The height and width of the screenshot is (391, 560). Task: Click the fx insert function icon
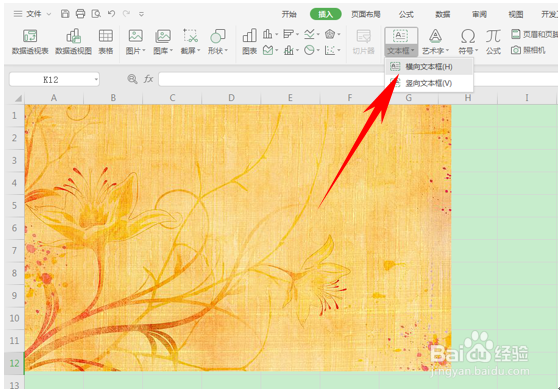[148, 79]
